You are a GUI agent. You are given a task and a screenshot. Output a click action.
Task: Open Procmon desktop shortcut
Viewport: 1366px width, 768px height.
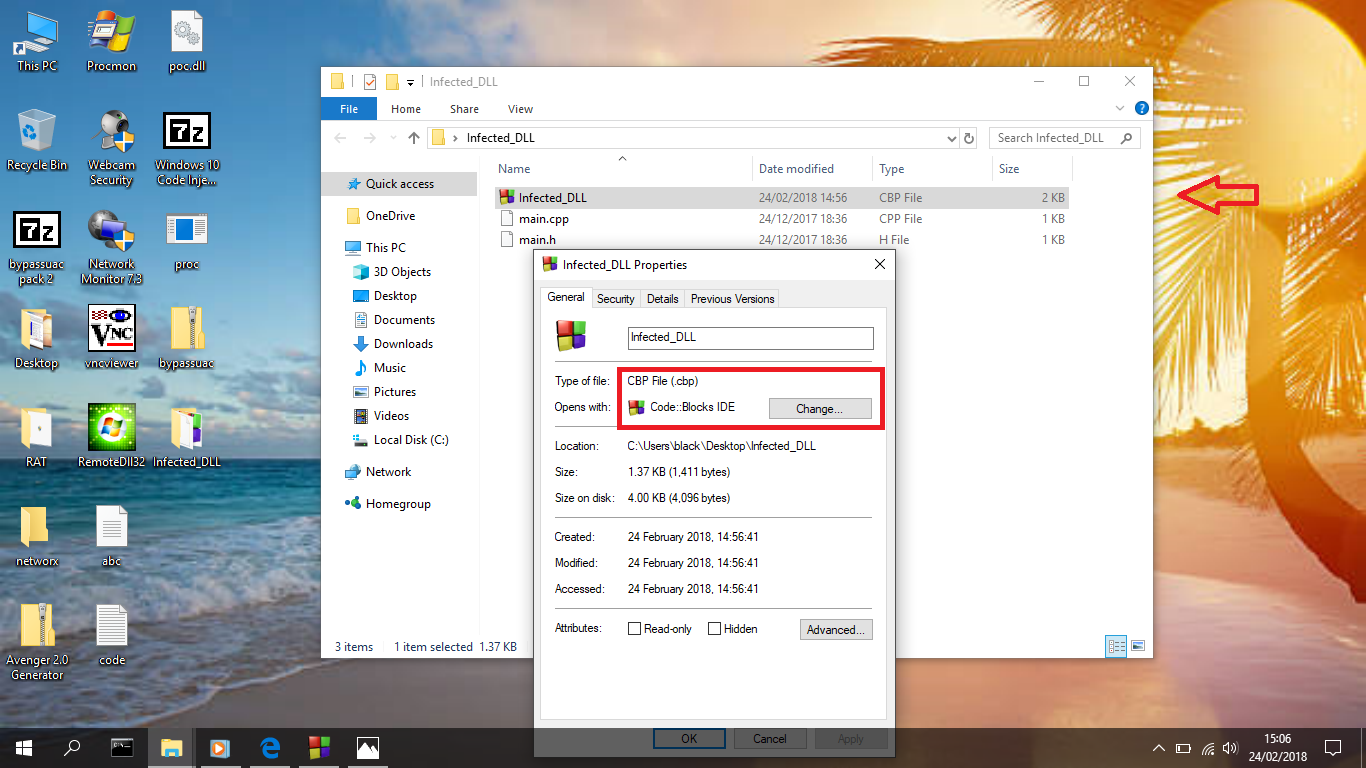111,41
